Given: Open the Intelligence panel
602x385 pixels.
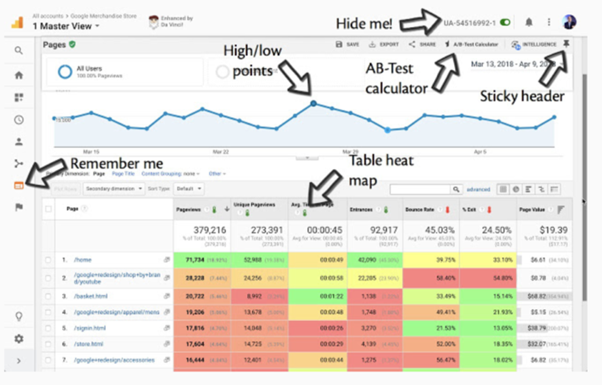Looking at the screenshot, I should point(534,45).
